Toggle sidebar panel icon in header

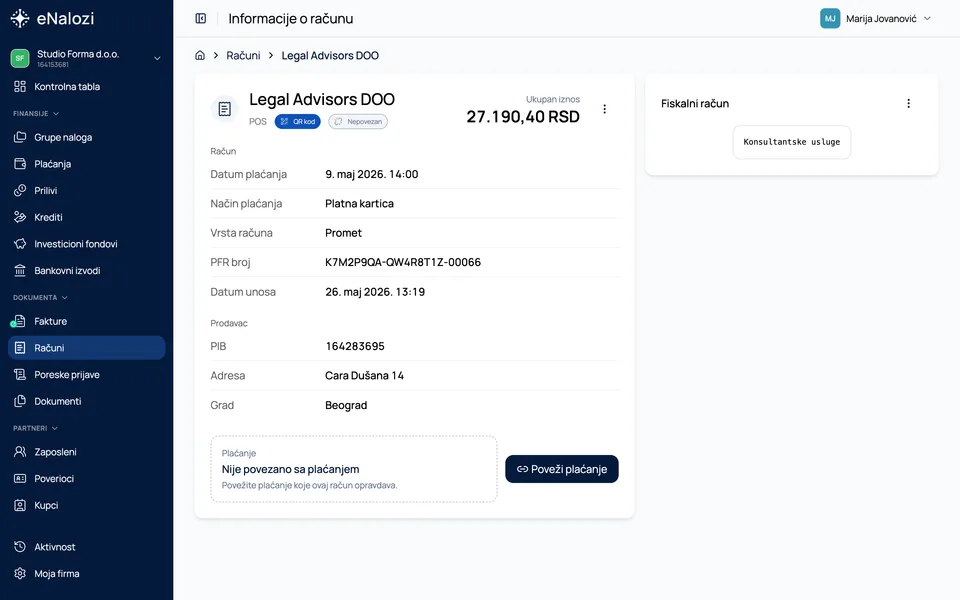(x=201, y=18)
